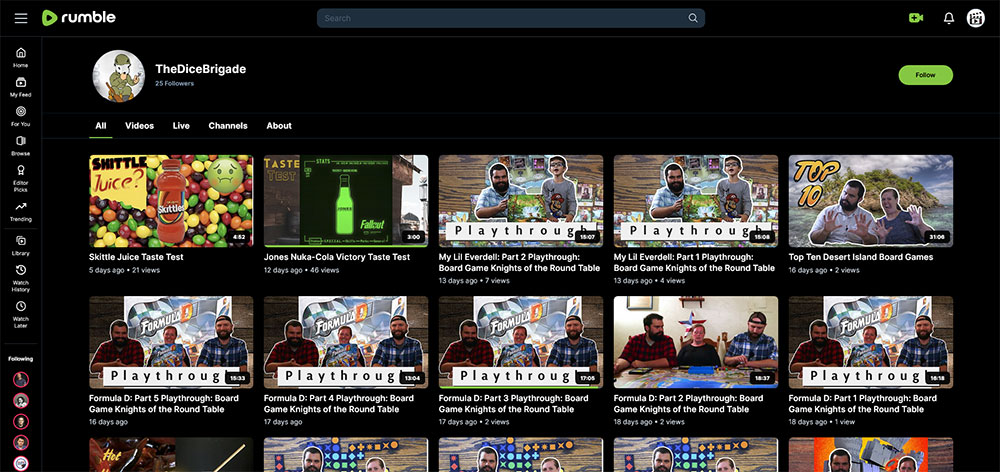Switch to the Videos tab
This screenshot has height=472, width=1000.
point(139,126)
